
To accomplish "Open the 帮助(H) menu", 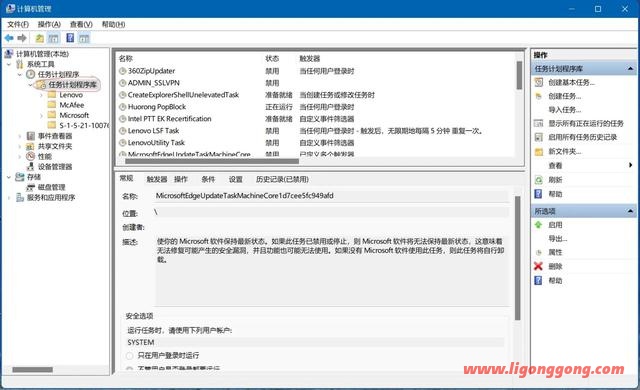I will pyautogui.click(x=113, y=24).
